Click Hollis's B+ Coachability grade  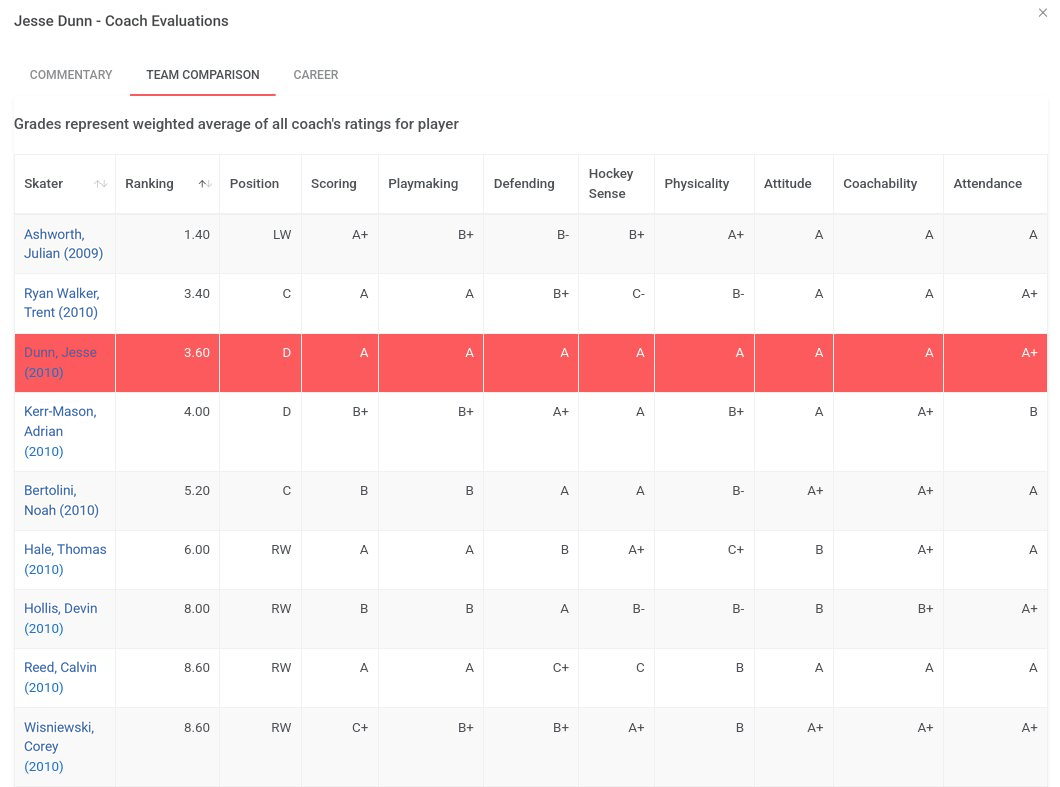coord(925,609)
